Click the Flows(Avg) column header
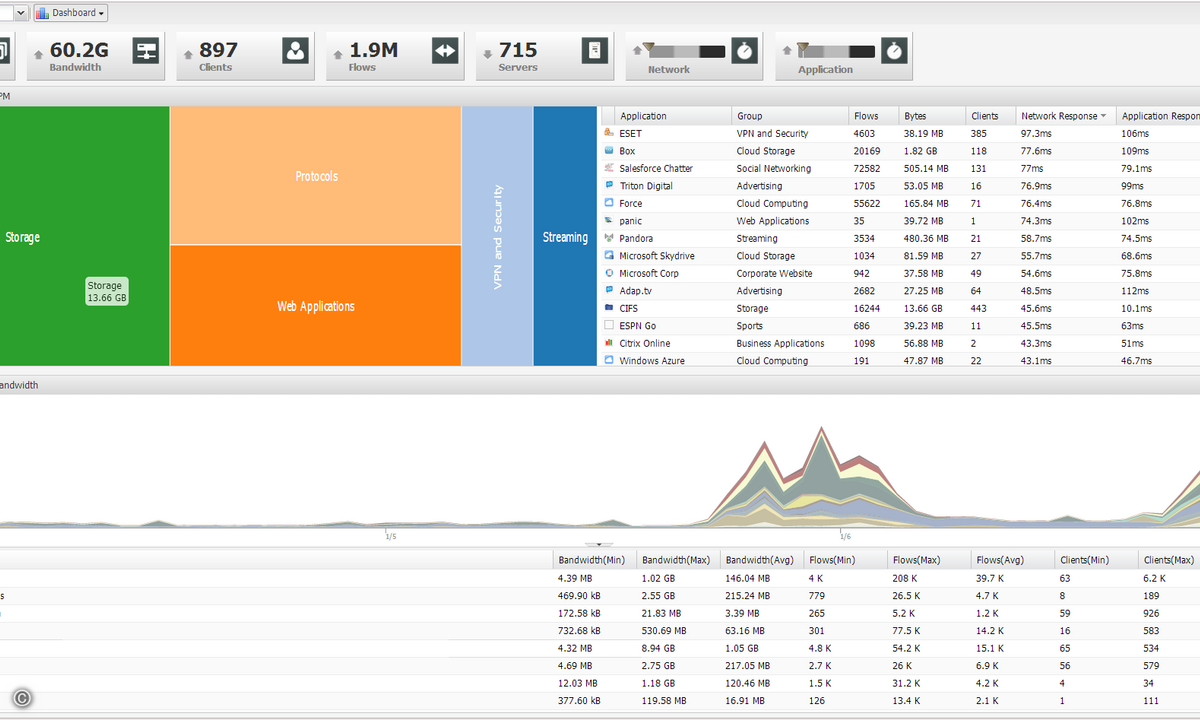The image size is (1200, 720). click(x=1013, y=560)
